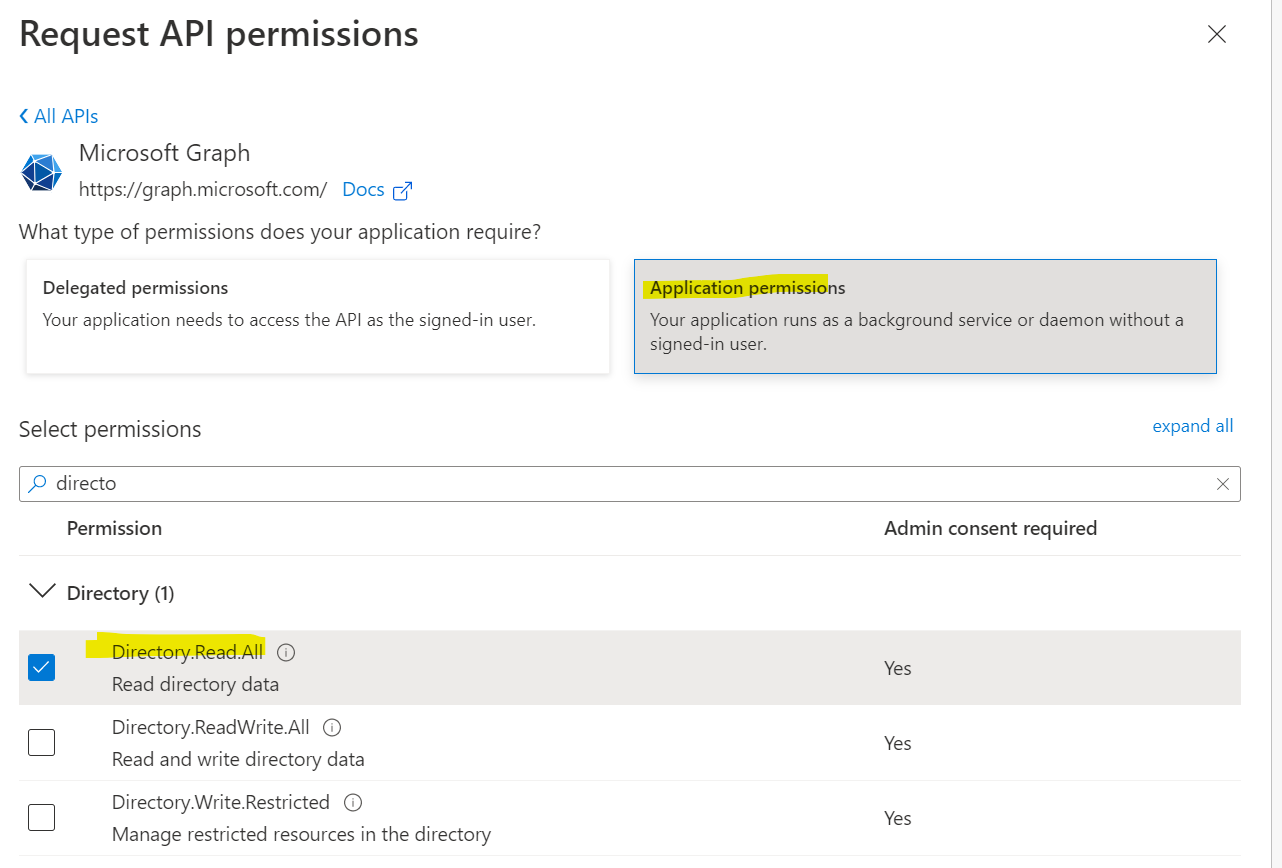Viewport: 1282px width, 868px height.
Task: Uncheck the Directory.Read.All checkbox
Action: (x=42, y=667)
